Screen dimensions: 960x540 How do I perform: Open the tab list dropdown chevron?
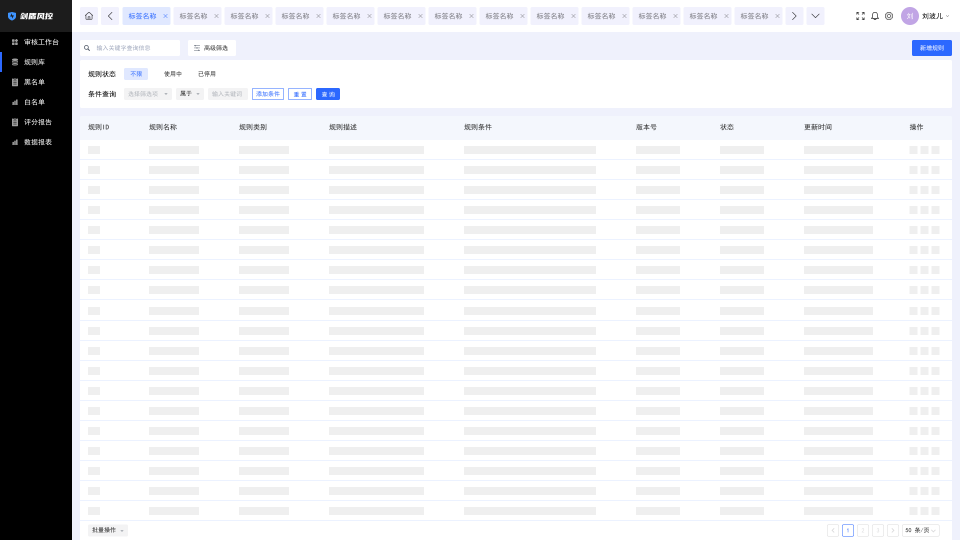click(x=815, y=16)
